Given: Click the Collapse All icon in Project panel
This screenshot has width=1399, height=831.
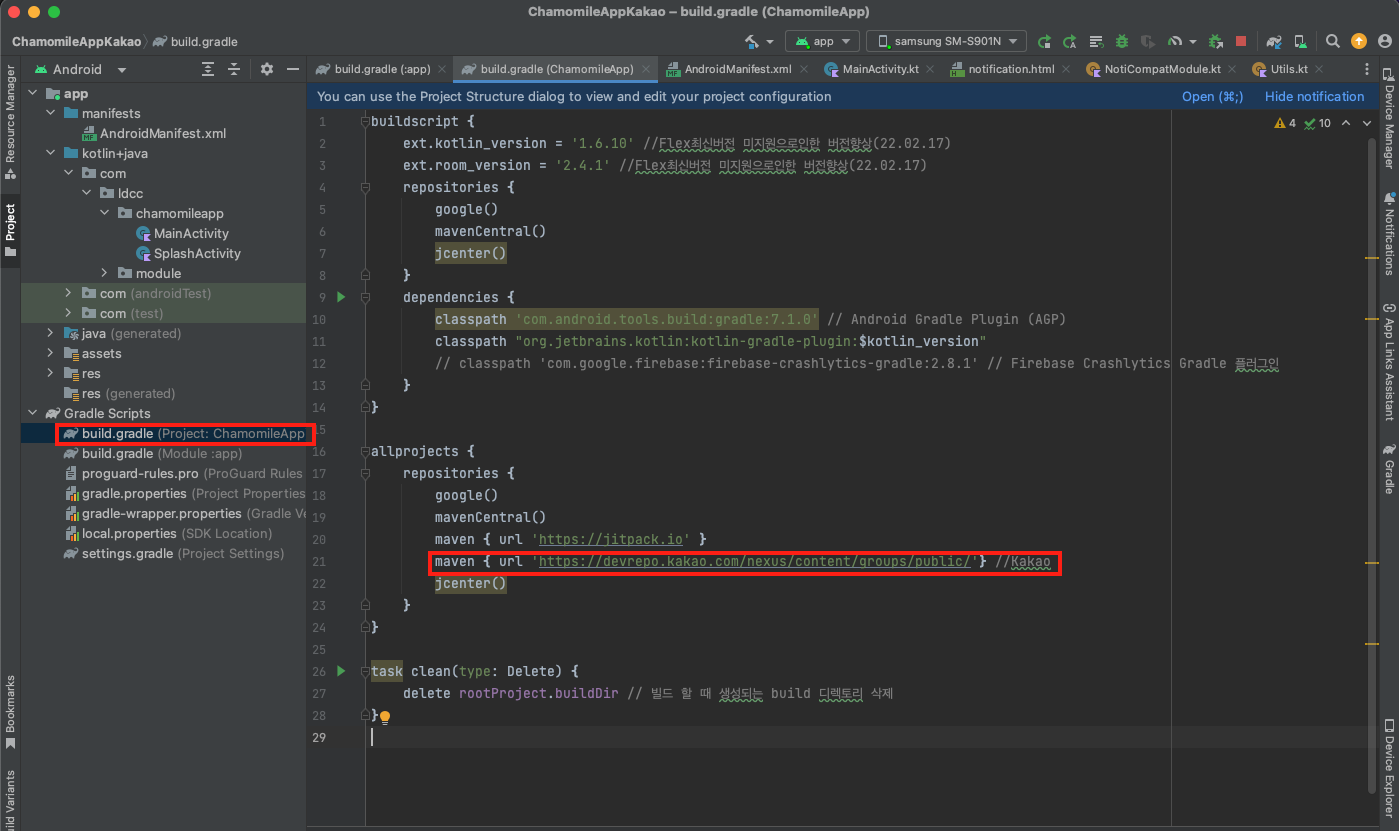Looking at the screenshot, I should pyautogui.click(x=234, y=69).
